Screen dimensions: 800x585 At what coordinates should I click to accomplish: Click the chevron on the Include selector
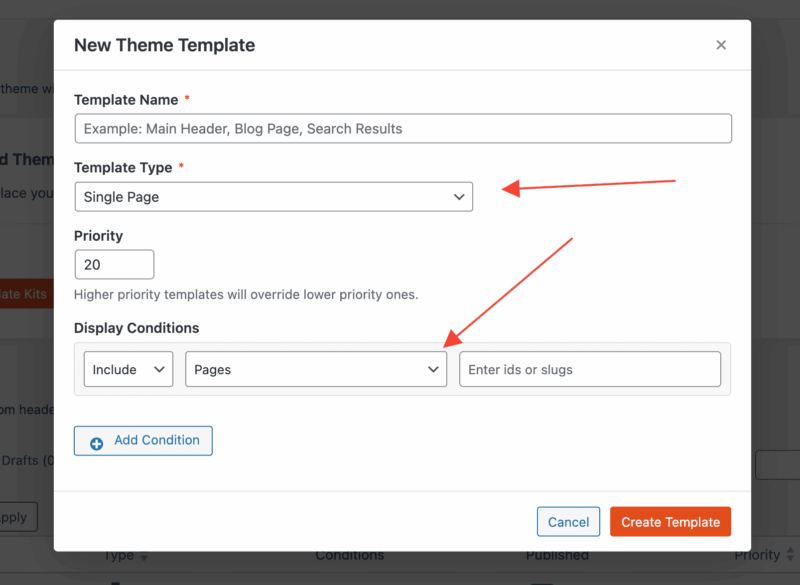pos(159,369)
